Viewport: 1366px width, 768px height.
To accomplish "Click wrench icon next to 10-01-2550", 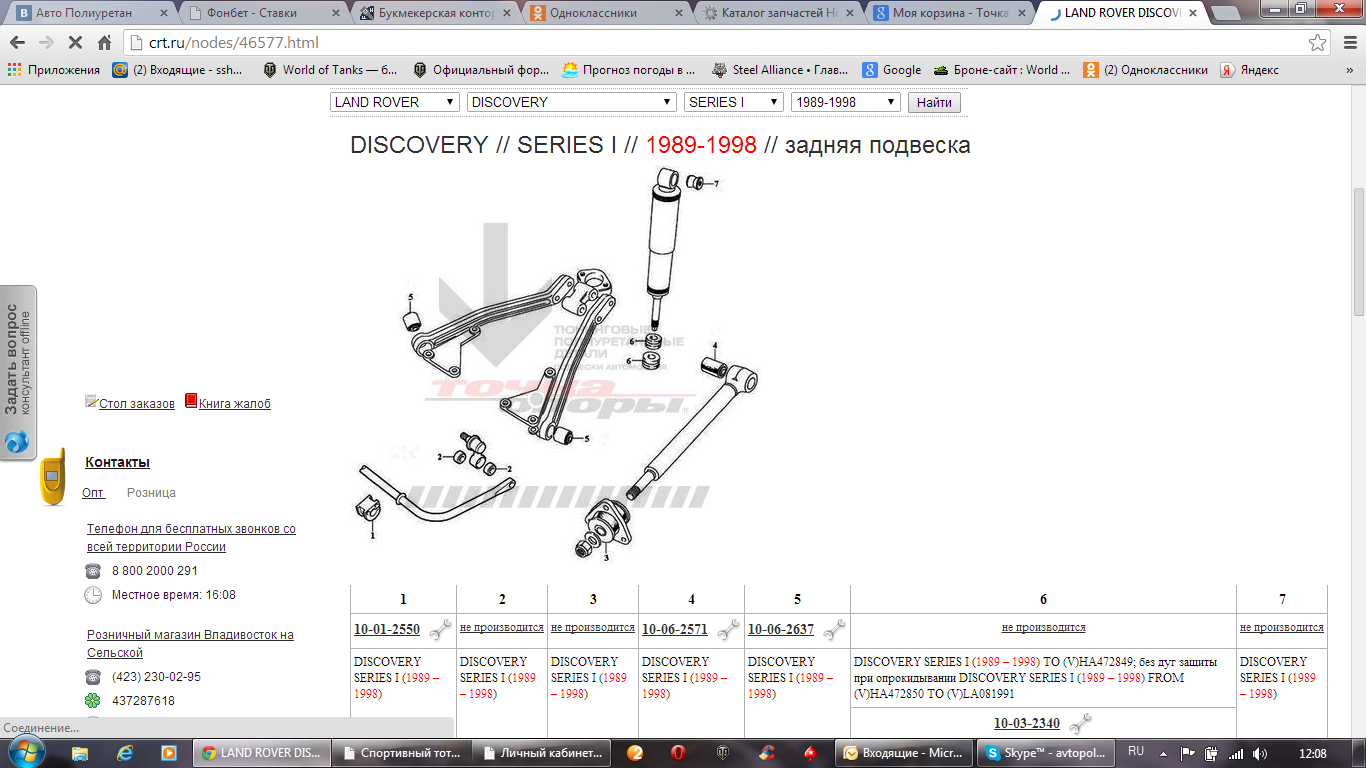I will tap(440, 630).
